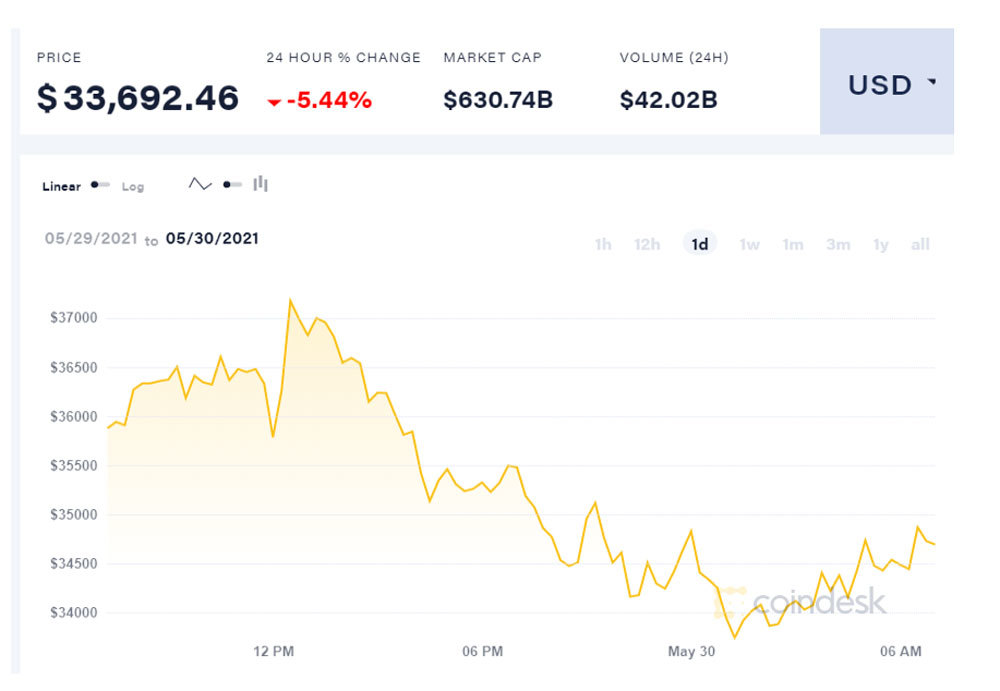Switch to the 1m time range
Image resolution: width=1000 pixels, height=691 pixels.
pyautogui.click(x=793, y=244)
